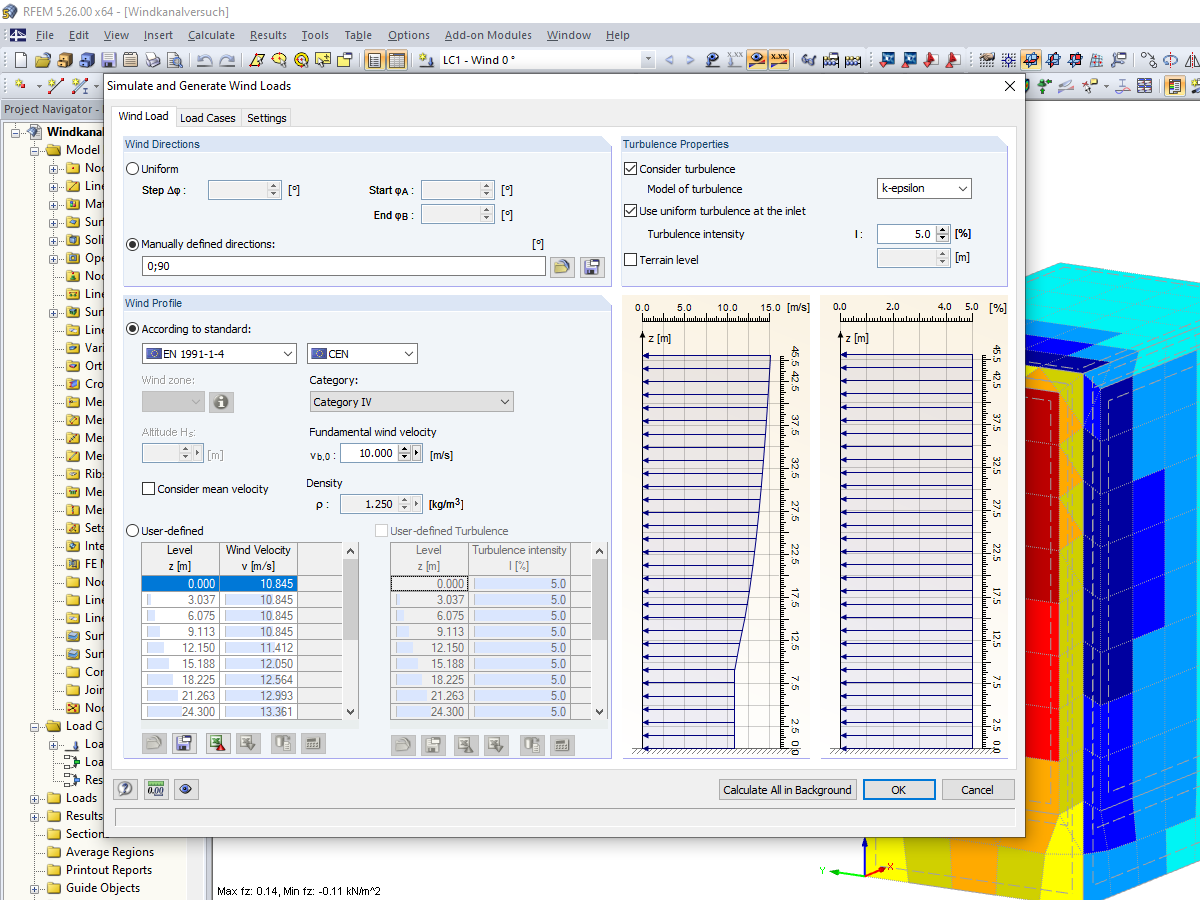
Task: Load wind directions from a file
Action: [562, 267]
